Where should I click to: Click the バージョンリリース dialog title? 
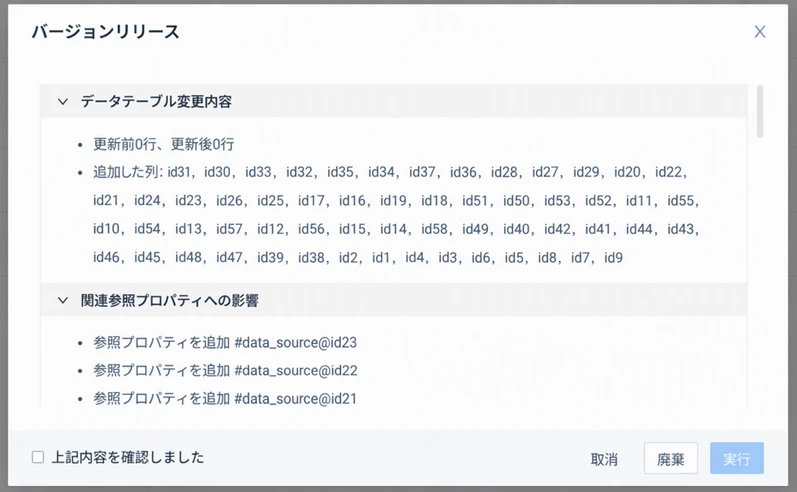click(x=106, y=32)
